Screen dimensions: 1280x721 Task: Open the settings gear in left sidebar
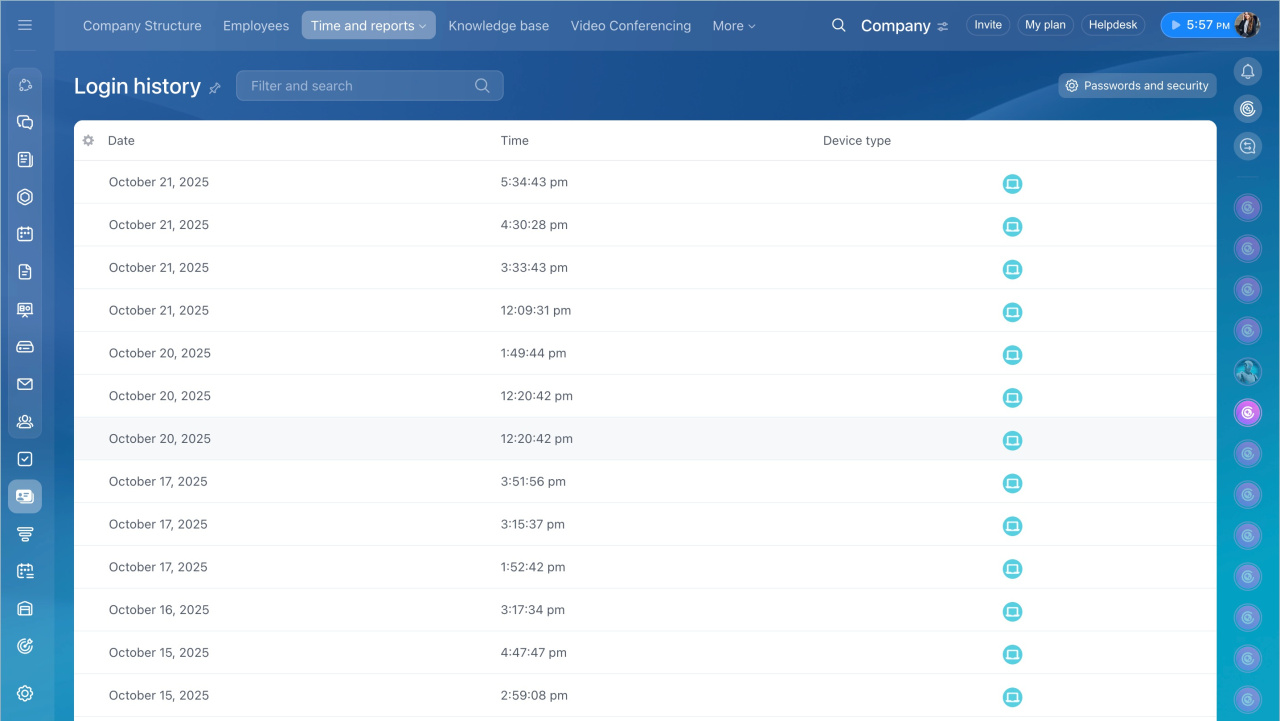[x=25, y=693]
